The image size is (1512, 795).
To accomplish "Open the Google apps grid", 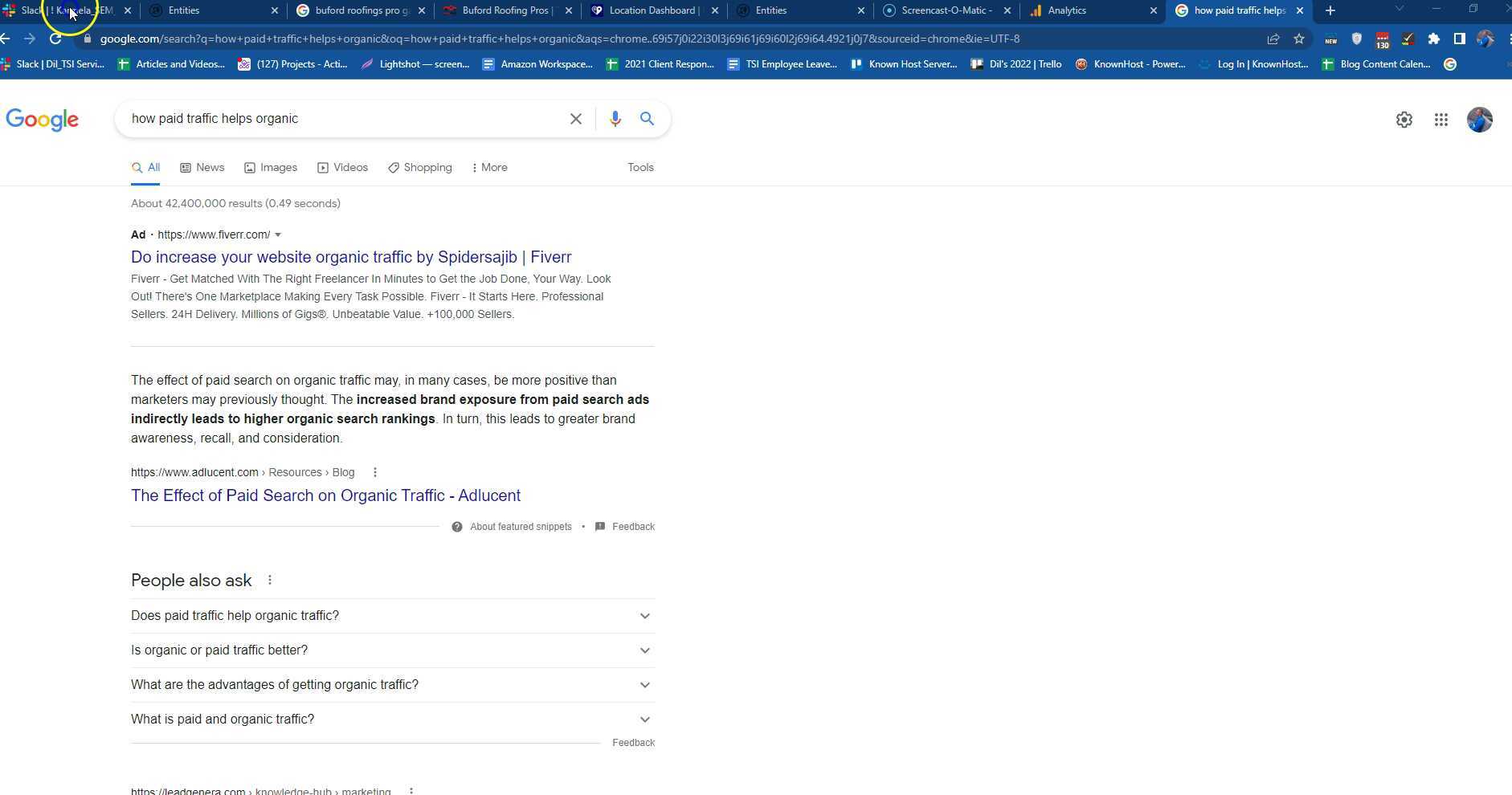I will pos(1440,120).
